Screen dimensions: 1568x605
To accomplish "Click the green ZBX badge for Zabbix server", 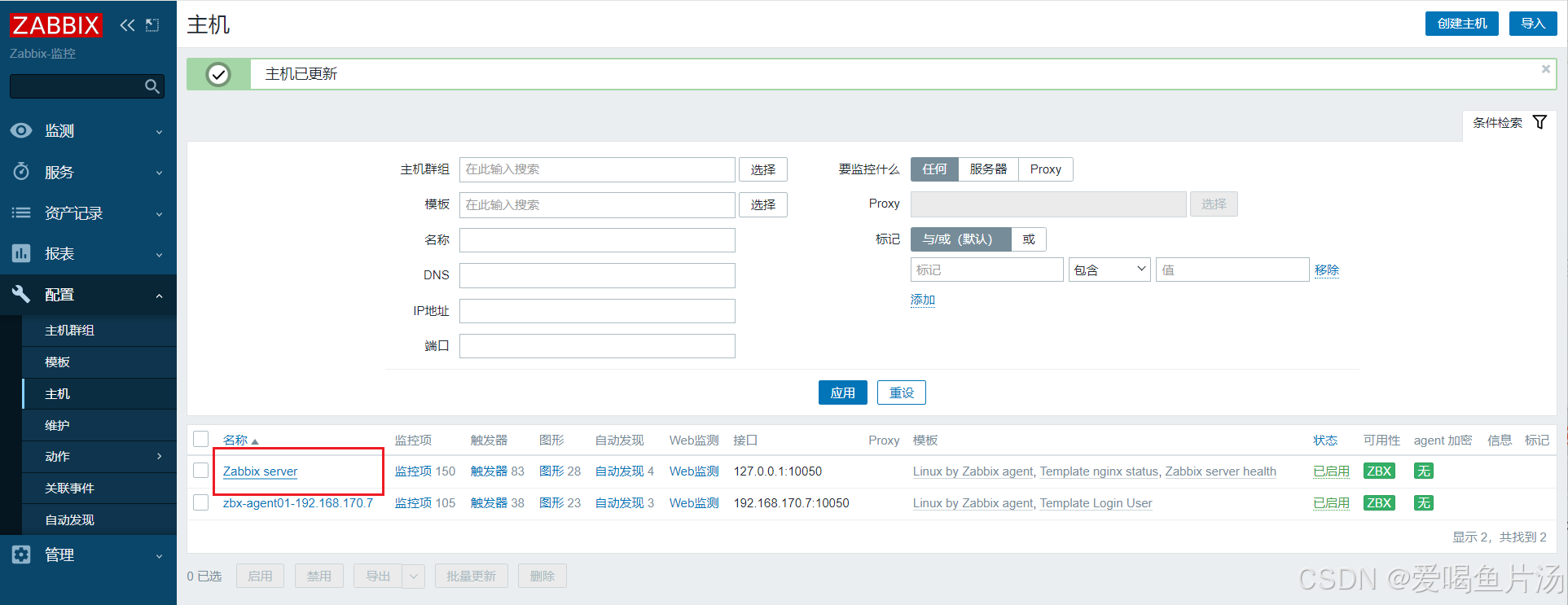I will click(x=1379, y=471).
